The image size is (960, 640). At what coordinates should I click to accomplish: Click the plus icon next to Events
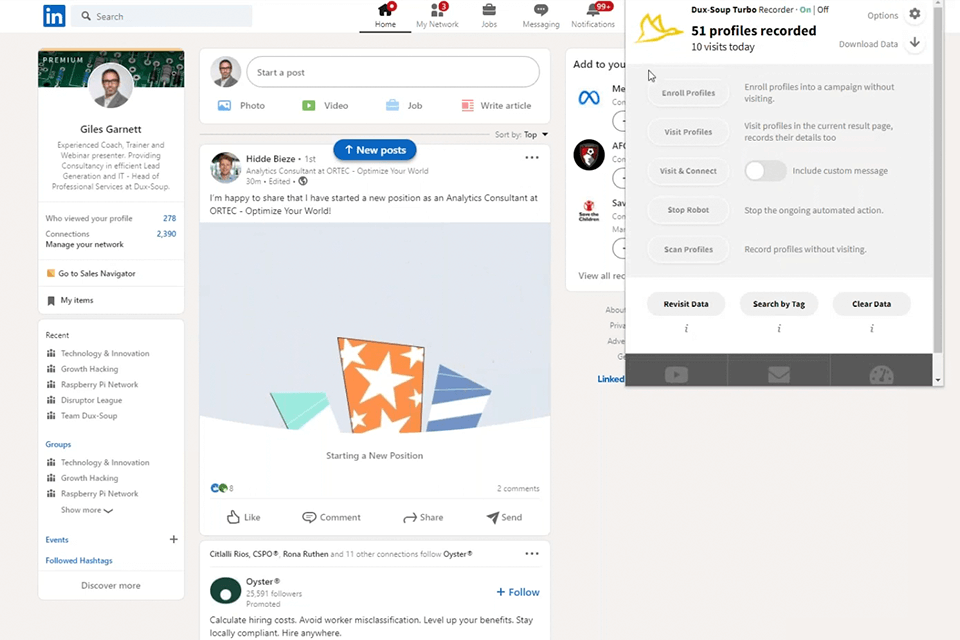click(173, 539)
